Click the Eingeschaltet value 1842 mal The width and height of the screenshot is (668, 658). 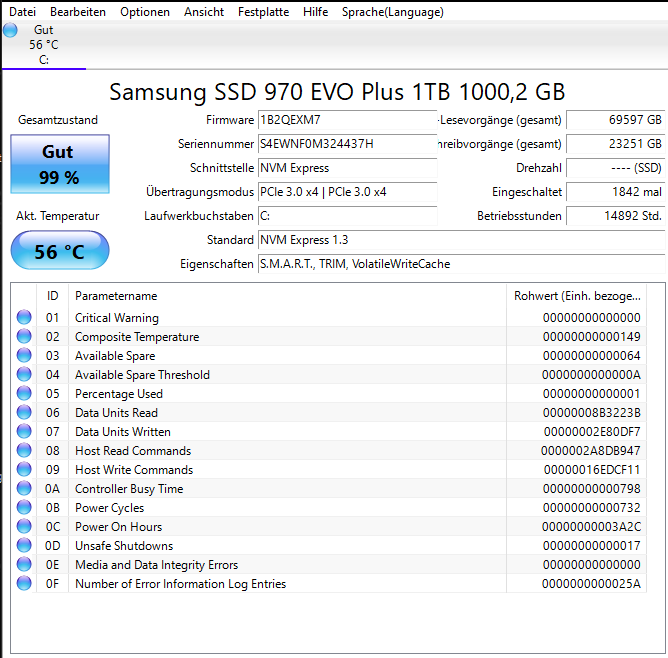(615, 192)
